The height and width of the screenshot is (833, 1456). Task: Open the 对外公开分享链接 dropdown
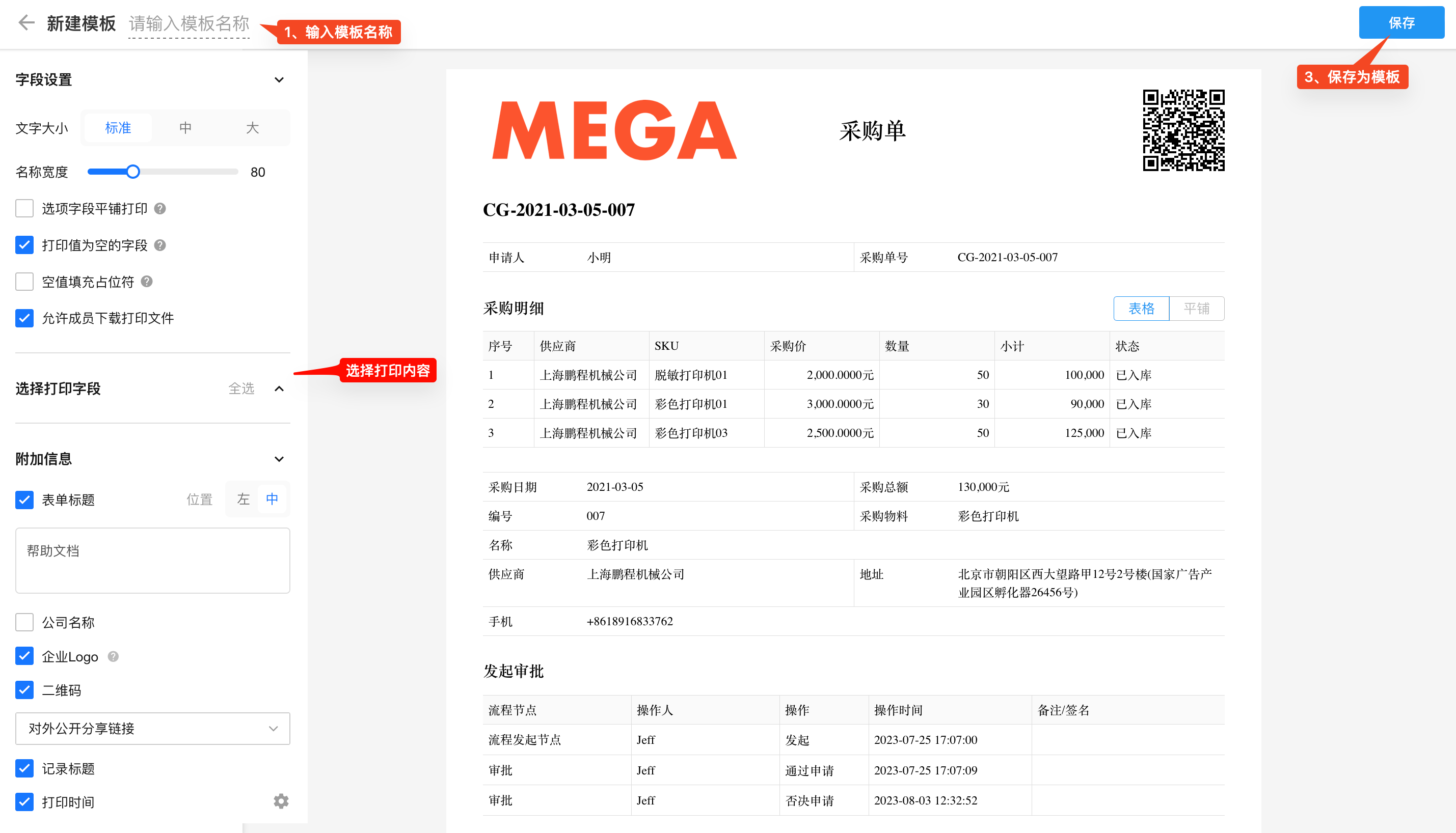pyautogui.click(x=152, y=728)
